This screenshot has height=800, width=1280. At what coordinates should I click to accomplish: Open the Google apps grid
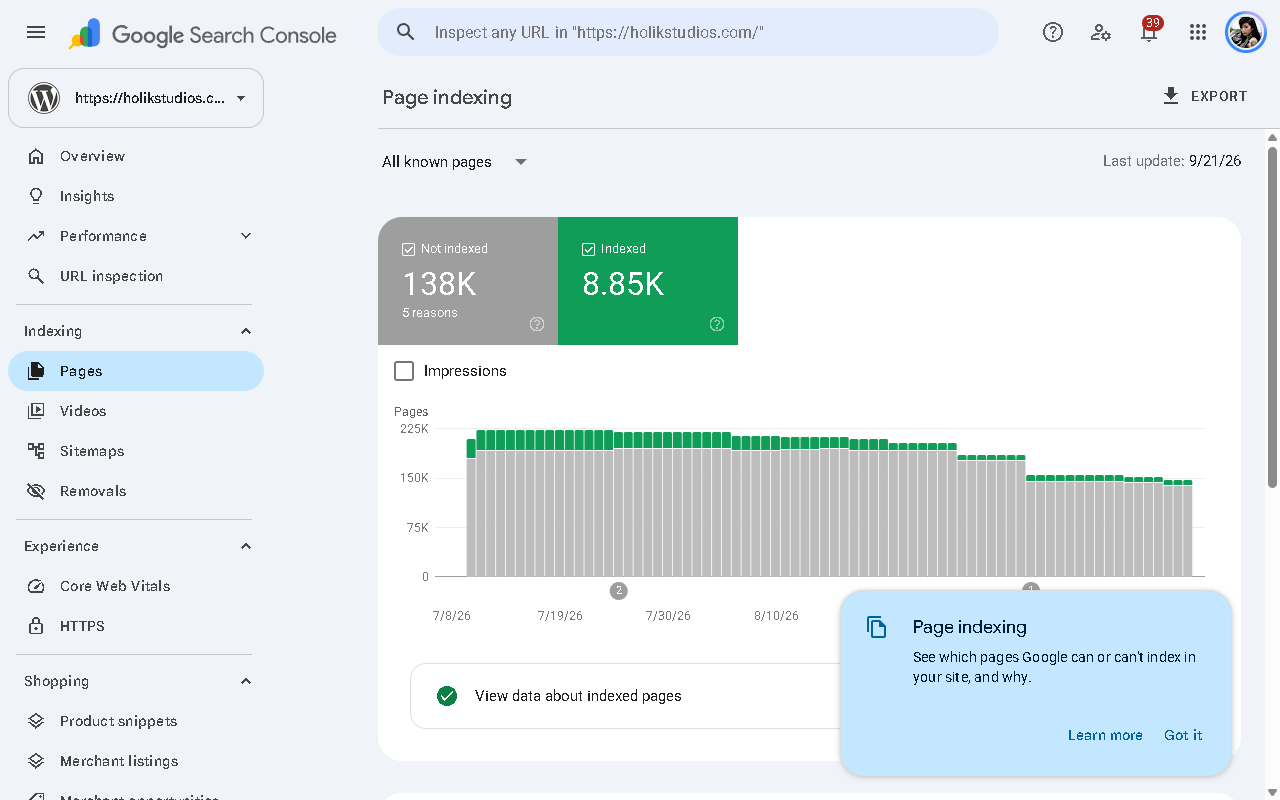(x=1198, y=32)
